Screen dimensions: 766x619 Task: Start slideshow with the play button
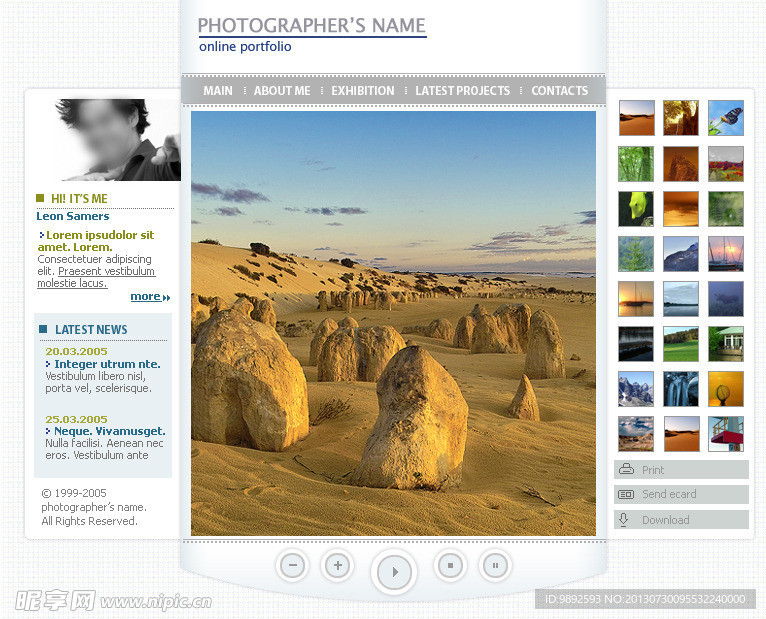click(394, 572)
